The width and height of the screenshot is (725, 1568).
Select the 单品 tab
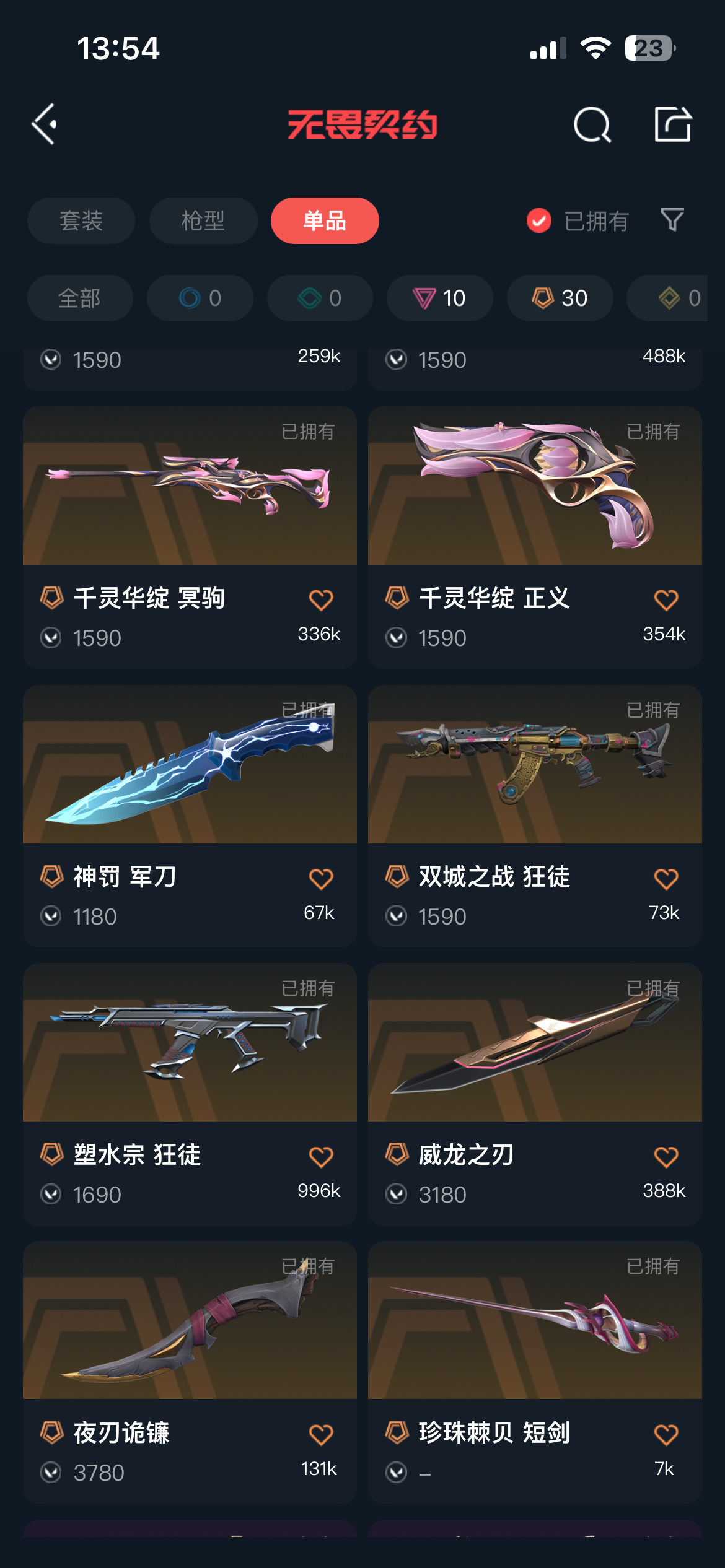pos(325,220)
